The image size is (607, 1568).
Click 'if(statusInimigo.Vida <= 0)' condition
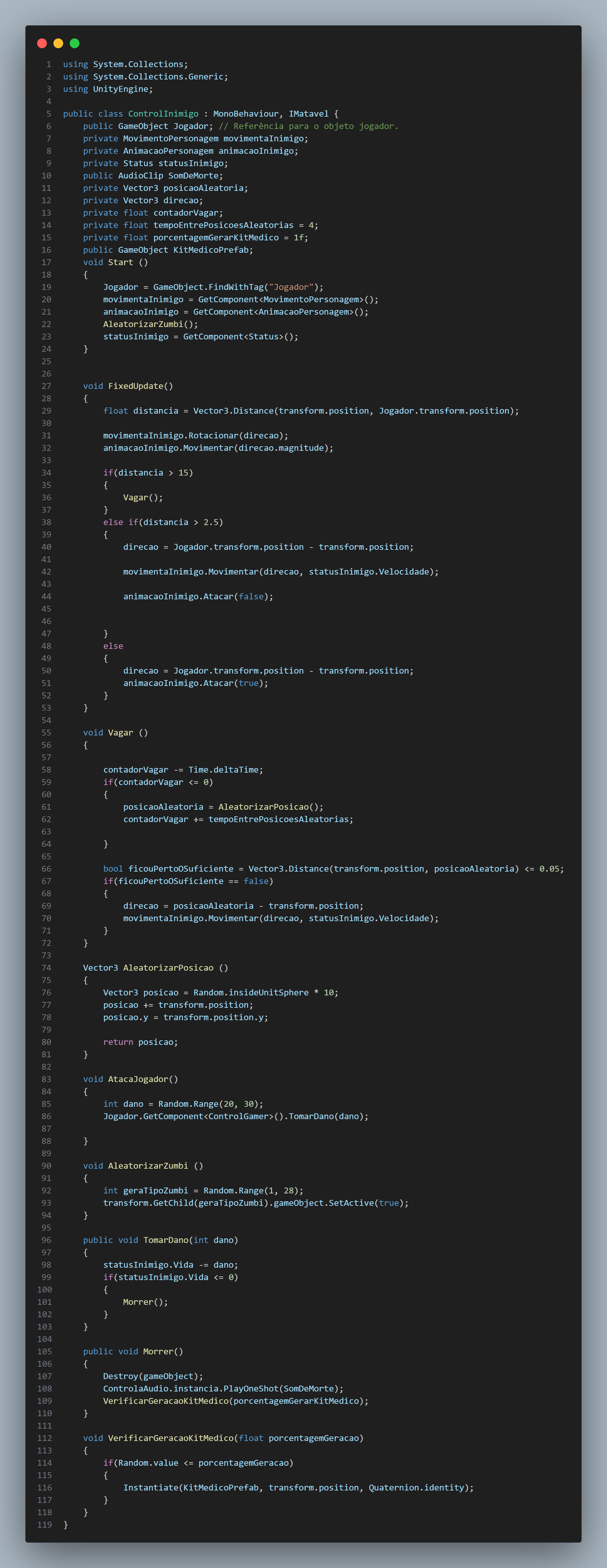pos(170,1277)
